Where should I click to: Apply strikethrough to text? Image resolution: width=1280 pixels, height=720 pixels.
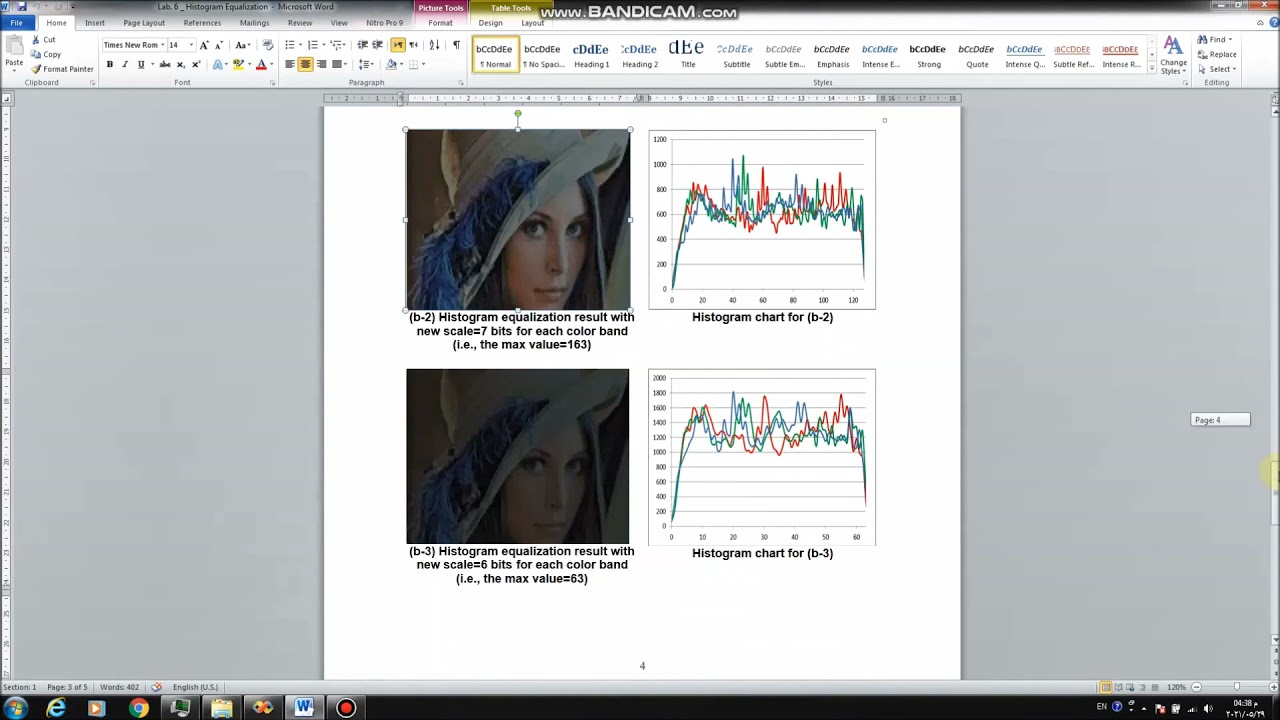165,64
